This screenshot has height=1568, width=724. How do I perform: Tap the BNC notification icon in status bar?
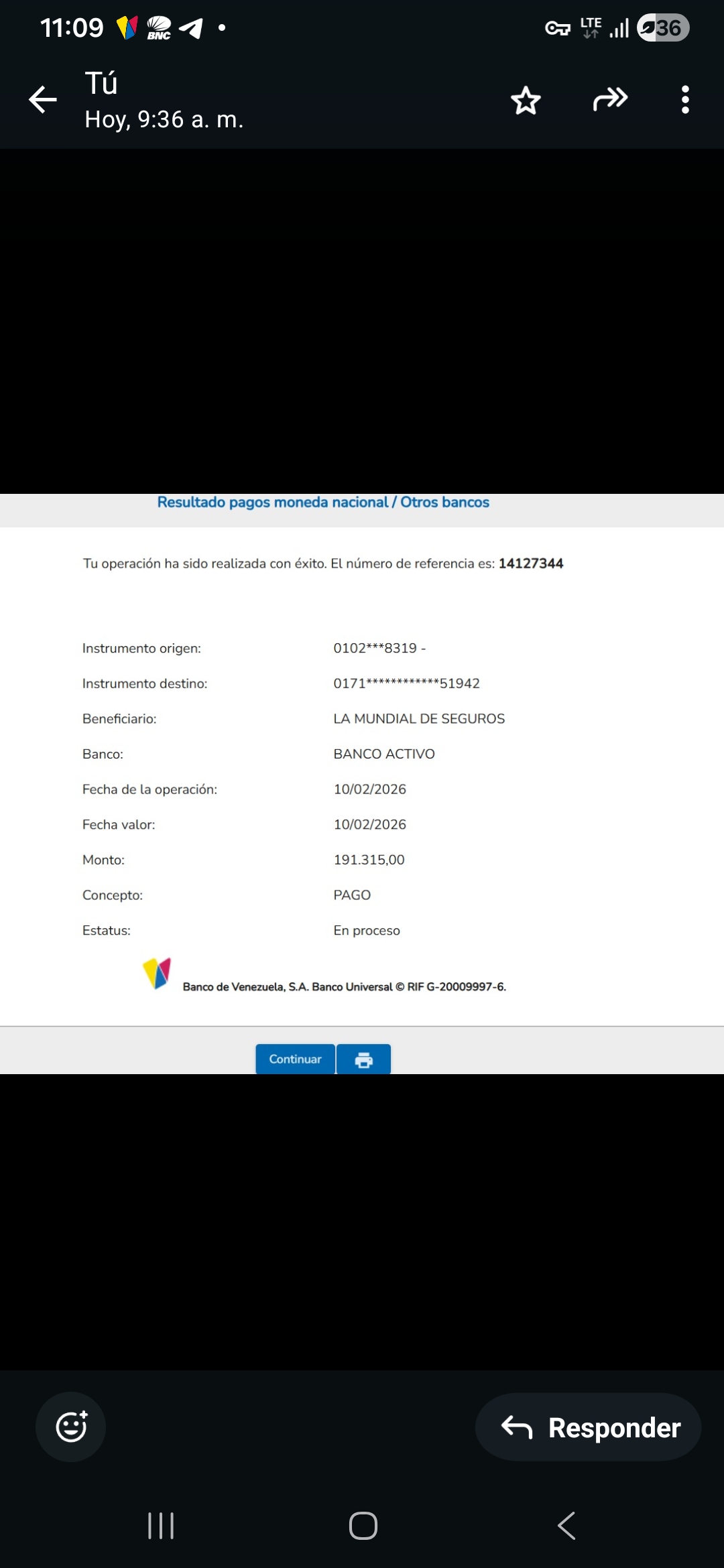[x=159, y=28]
